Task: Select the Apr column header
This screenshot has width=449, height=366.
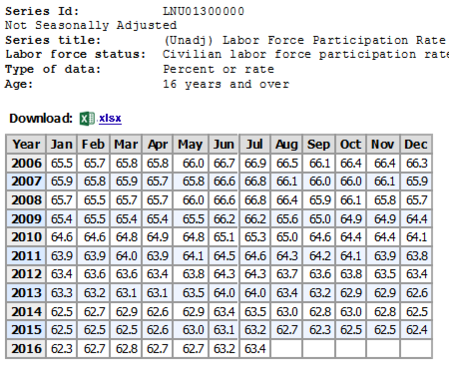Action: (x=158, y=144)
